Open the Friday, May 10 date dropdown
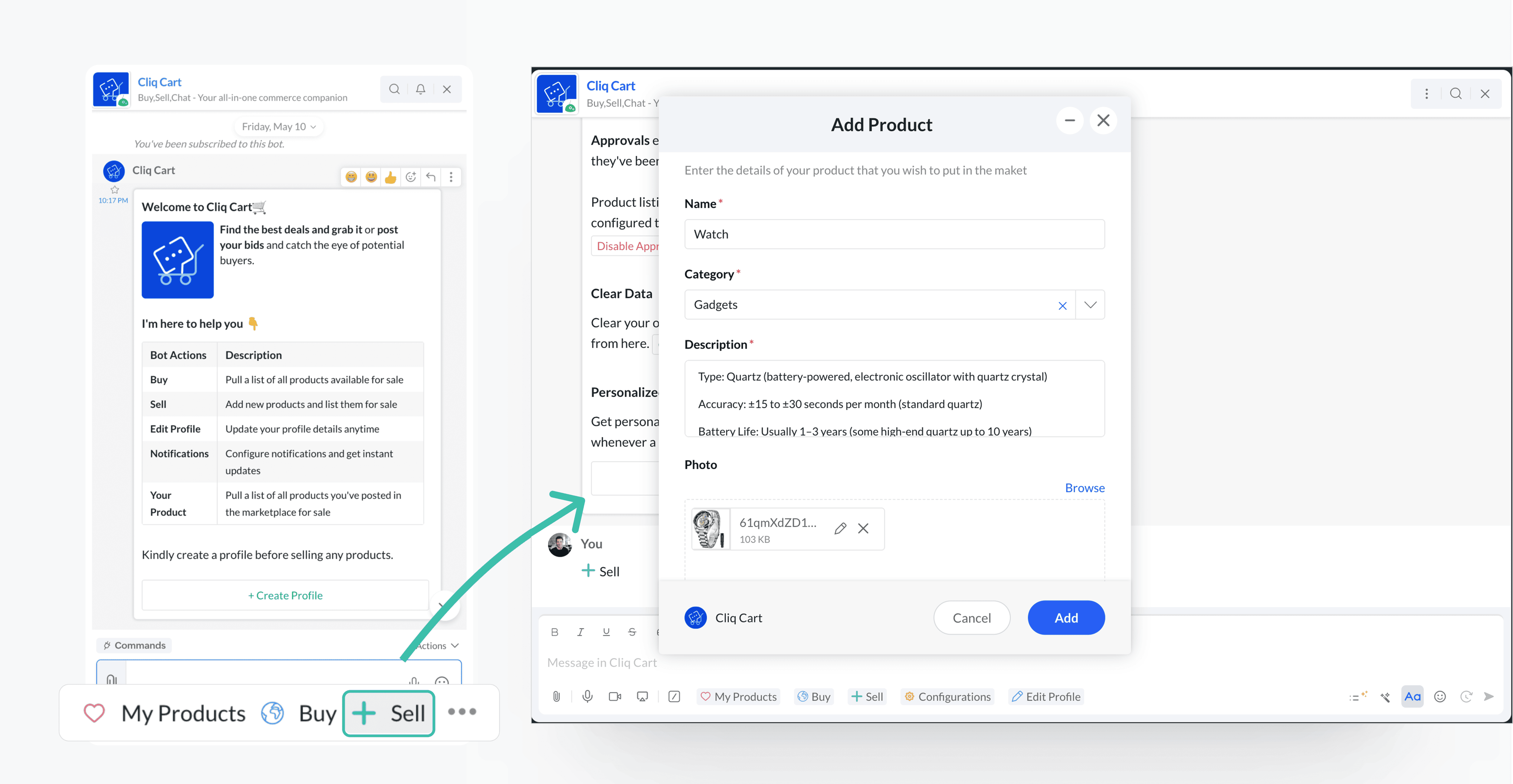1513x784 pixels. pos(279,127)
